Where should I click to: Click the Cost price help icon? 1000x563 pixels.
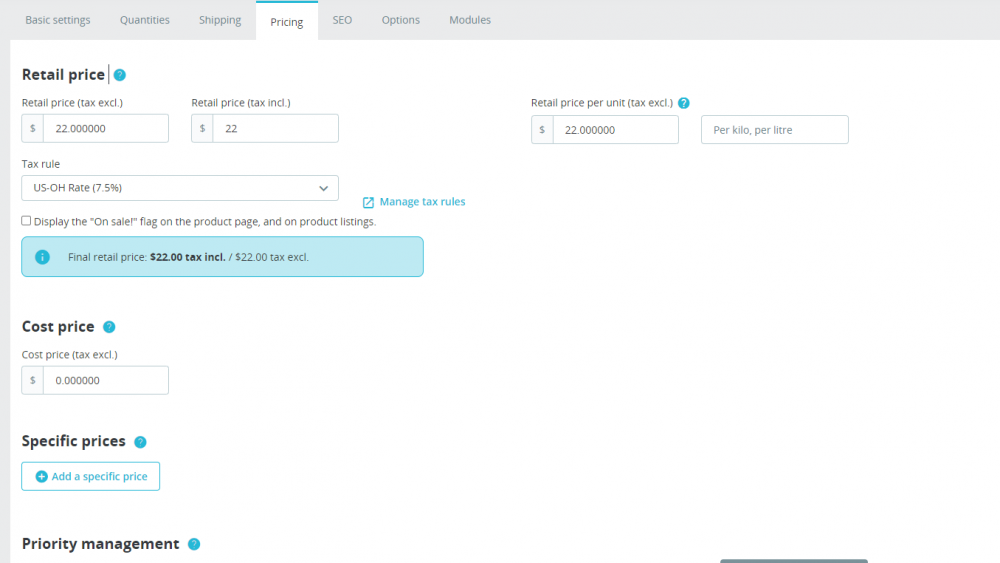[x=109, y=327]
